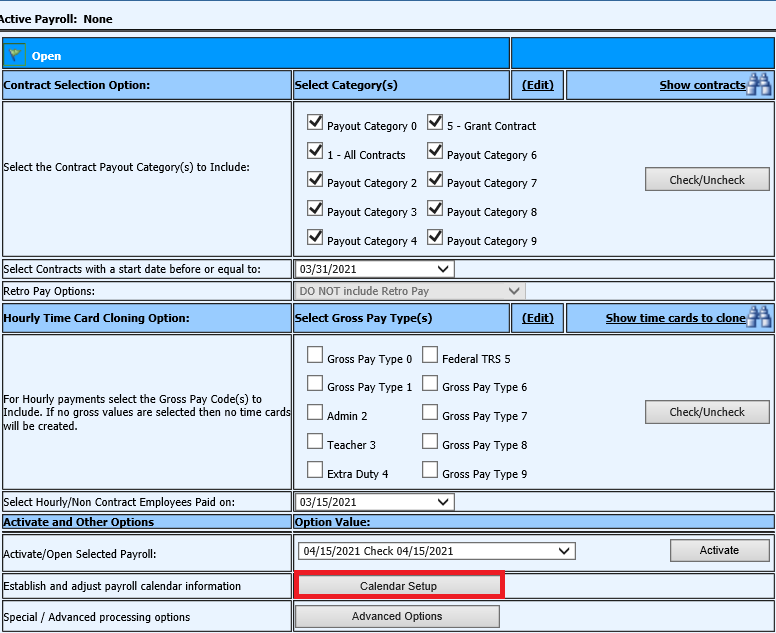Enable the Teacher 3 gross pay checkbox
The image size is (776, 633).
point(315,441)
